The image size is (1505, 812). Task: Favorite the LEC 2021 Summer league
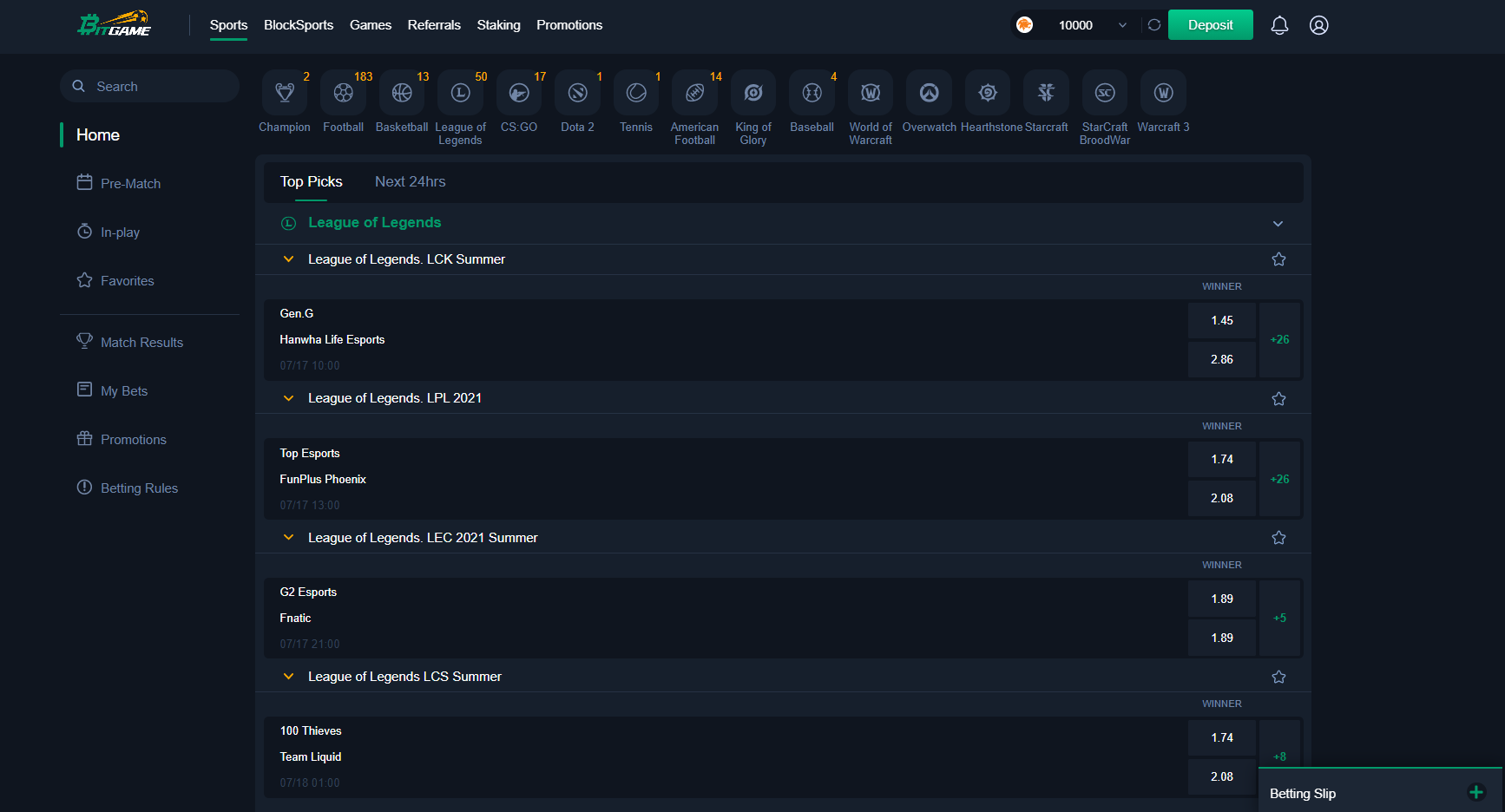tap(1278, 538)
